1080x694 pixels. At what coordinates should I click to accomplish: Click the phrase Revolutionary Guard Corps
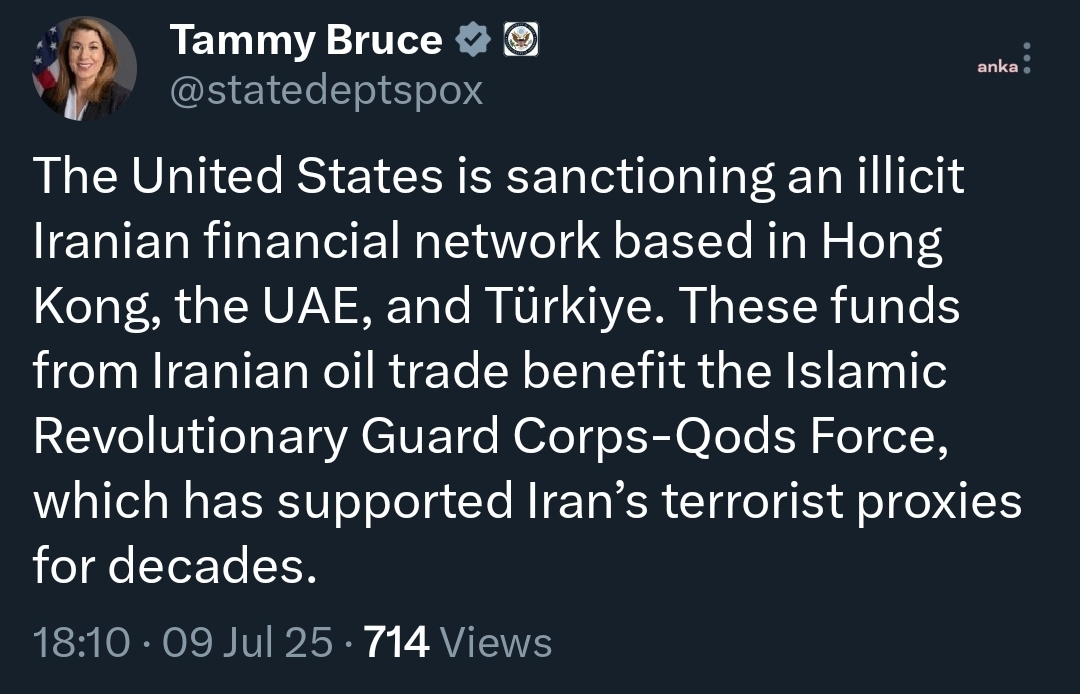click(x=341, y=438)
